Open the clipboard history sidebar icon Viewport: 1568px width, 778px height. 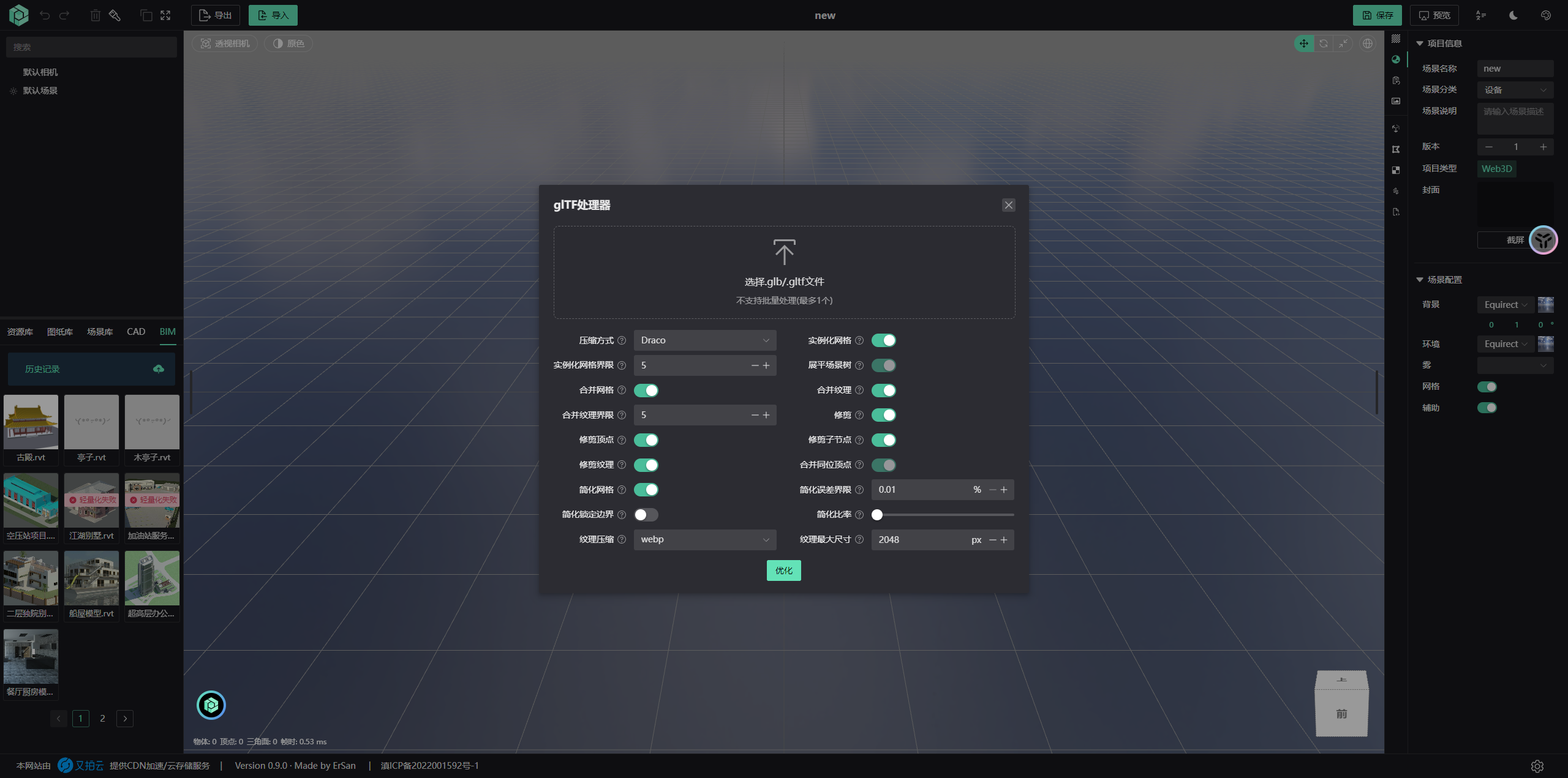point(1396,80)
